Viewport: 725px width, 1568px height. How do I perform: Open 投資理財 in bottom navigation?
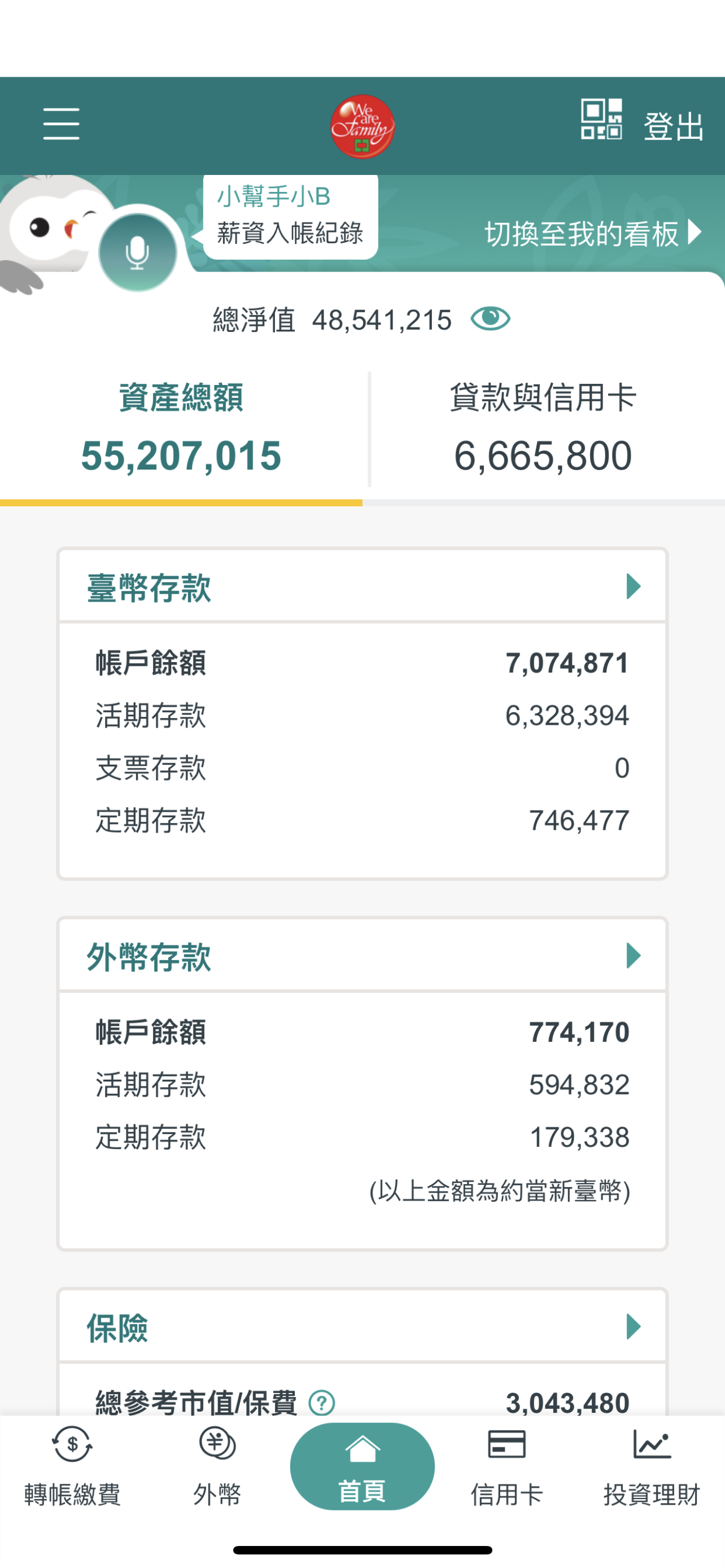[652, 1466]
